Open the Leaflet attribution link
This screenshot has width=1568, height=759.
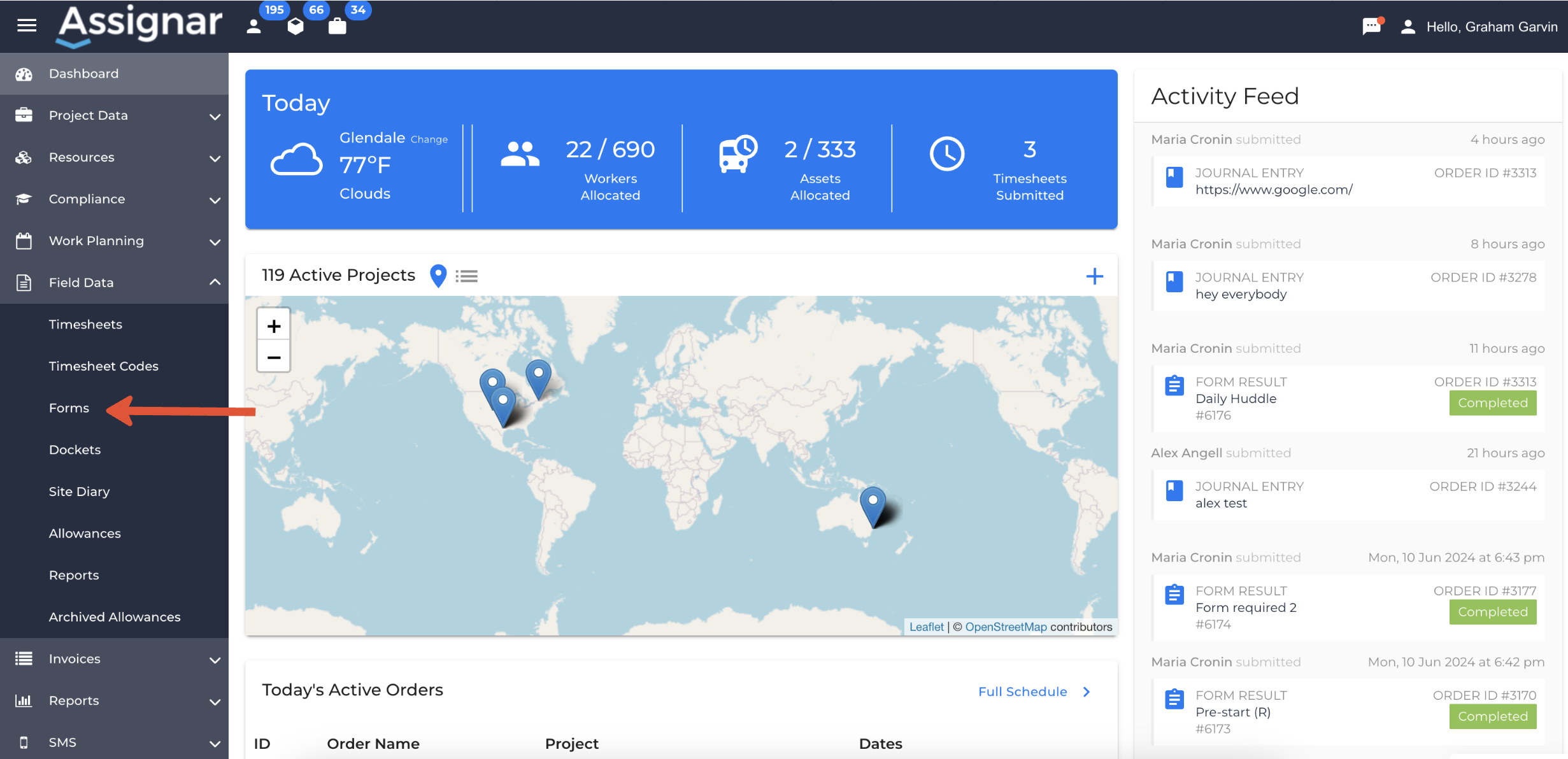[x=926, y=627]
